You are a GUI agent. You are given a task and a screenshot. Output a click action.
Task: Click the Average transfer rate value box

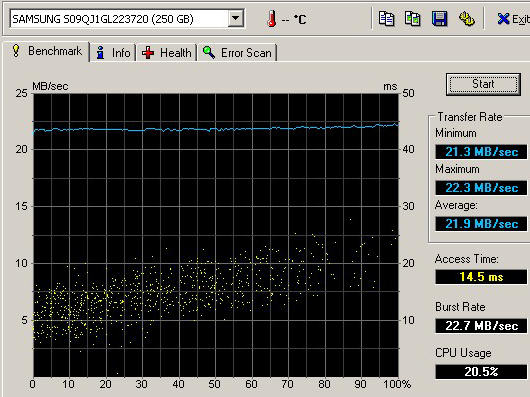(x=481, y=224)
